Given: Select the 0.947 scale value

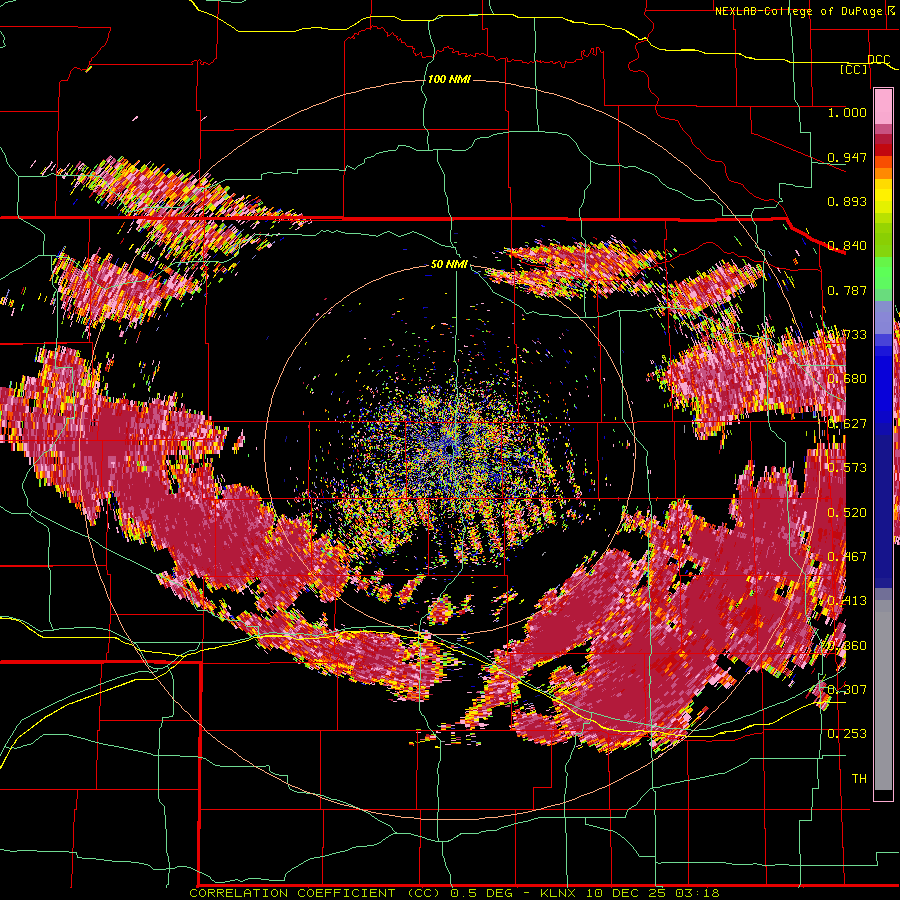Looking at the screenshot, I should (x=847, y=157).
